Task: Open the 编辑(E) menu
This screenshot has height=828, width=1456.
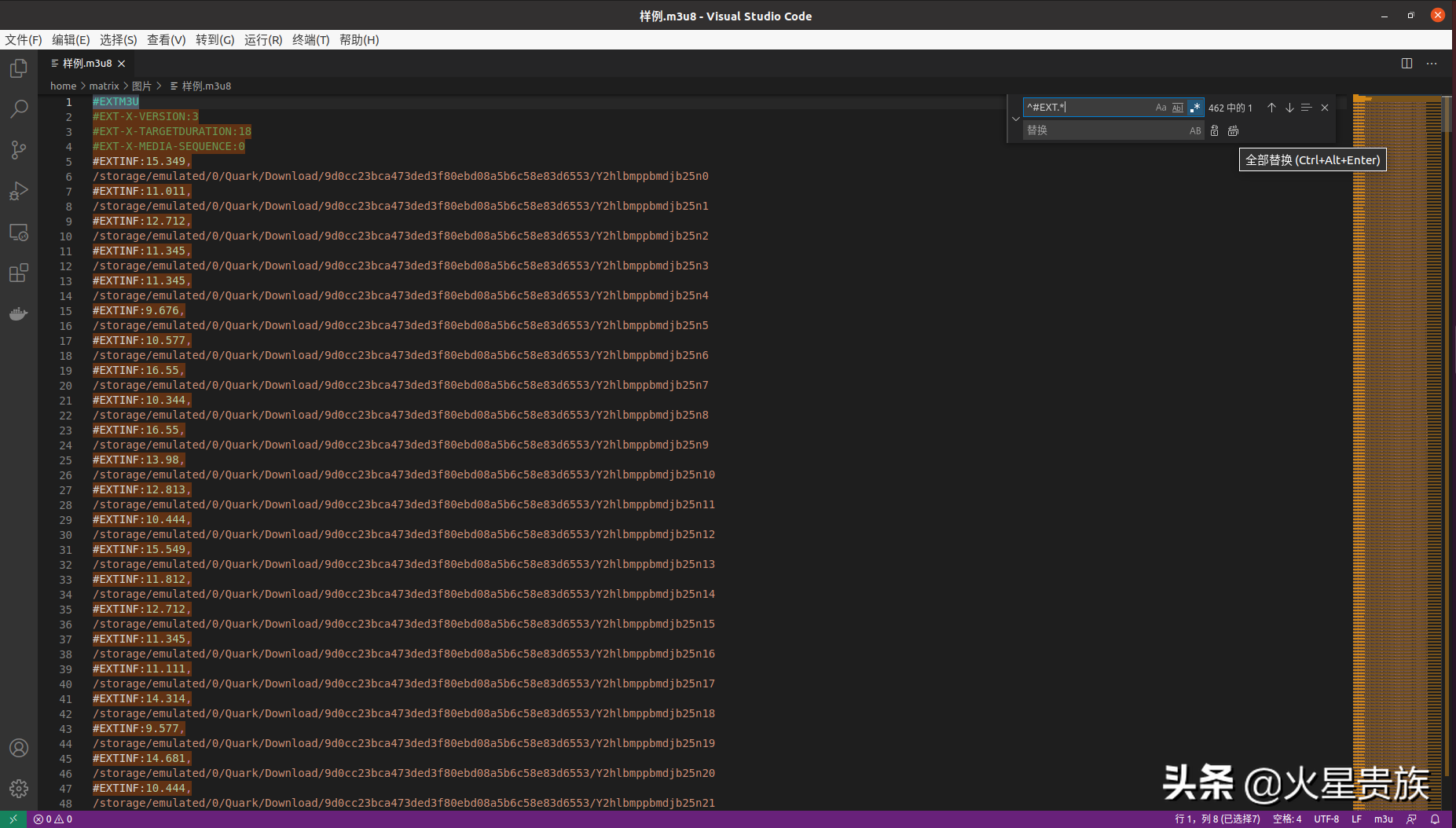Action: pos(71,40)
